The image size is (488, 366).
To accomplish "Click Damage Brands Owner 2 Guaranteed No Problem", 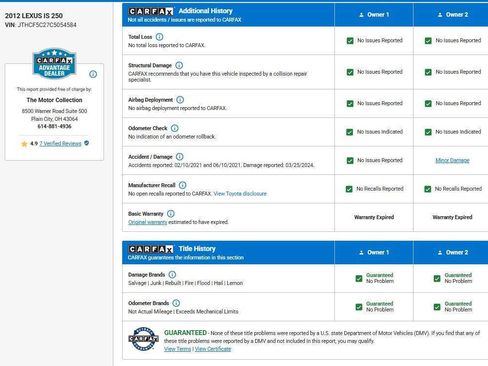I will (x=458, y=278).
